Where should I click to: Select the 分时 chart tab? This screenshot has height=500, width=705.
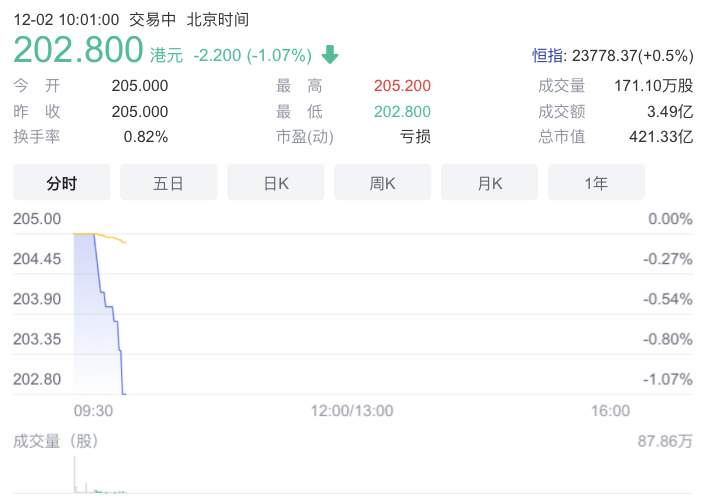coord(61,183)
